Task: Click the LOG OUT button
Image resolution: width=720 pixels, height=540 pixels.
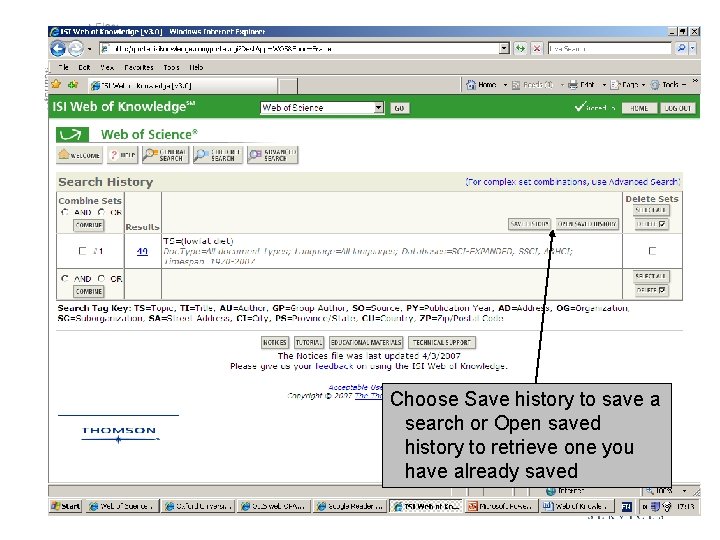Action: click(x=677, y=108)
